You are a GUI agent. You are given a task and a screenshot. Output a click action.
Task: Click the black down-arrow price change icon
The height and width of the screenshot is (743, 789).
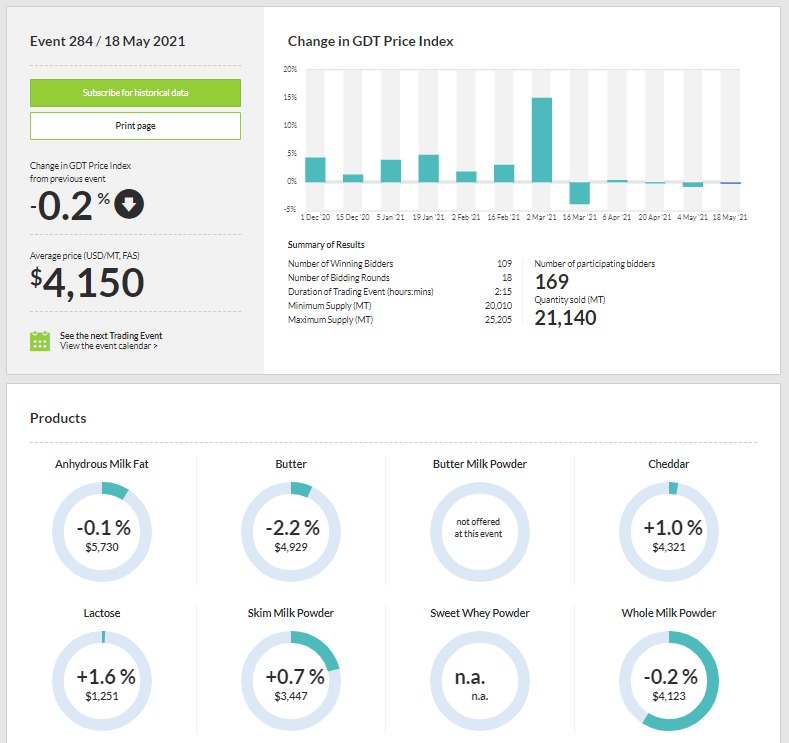pos(130,204)
